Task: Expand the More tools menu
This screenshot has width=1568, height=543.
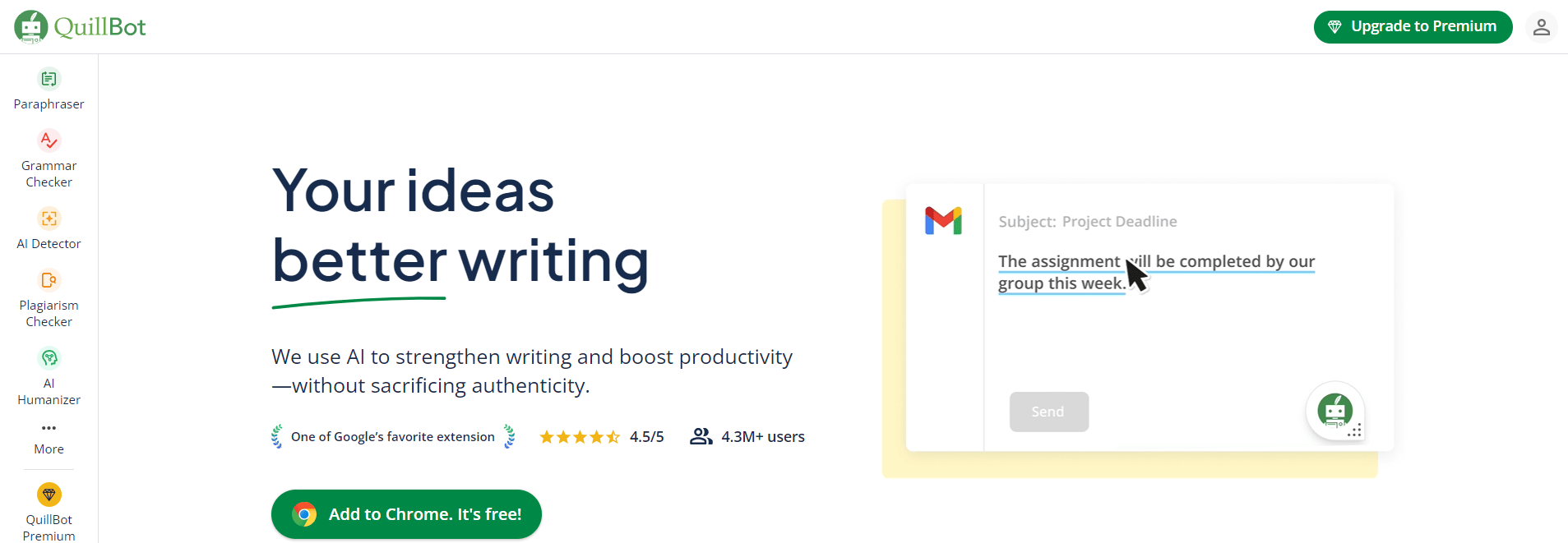Action: (x=49, y=436)
